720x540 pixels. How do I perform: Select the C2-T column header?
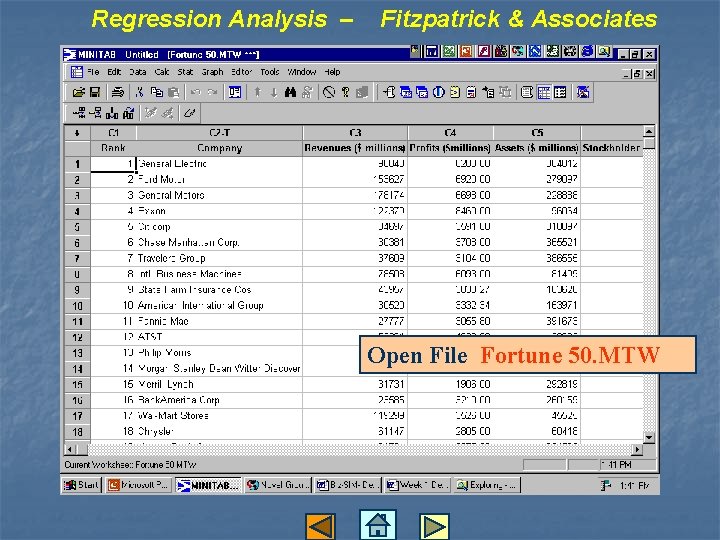[219, 133]
